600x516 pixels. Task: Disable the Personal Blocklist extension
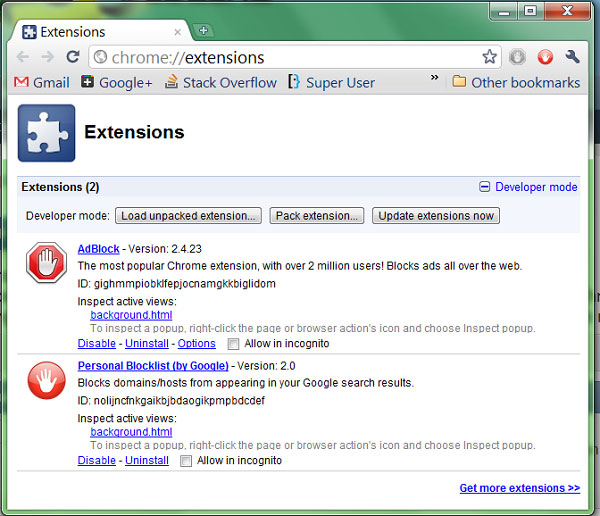pyautogui.click(x=96, y=460)
